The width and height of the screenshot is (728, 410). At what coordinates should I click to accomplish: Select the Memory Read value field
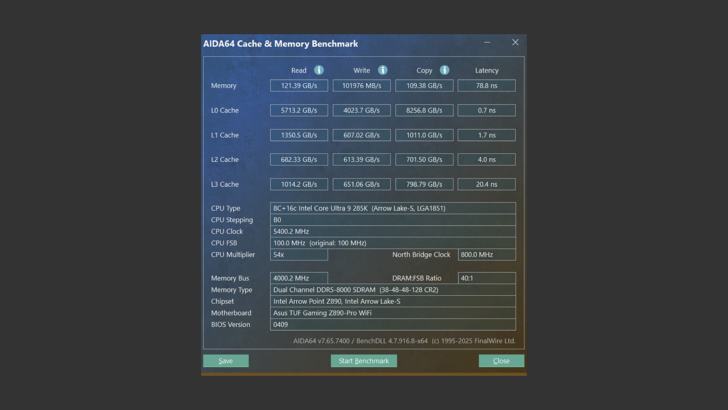299,86
